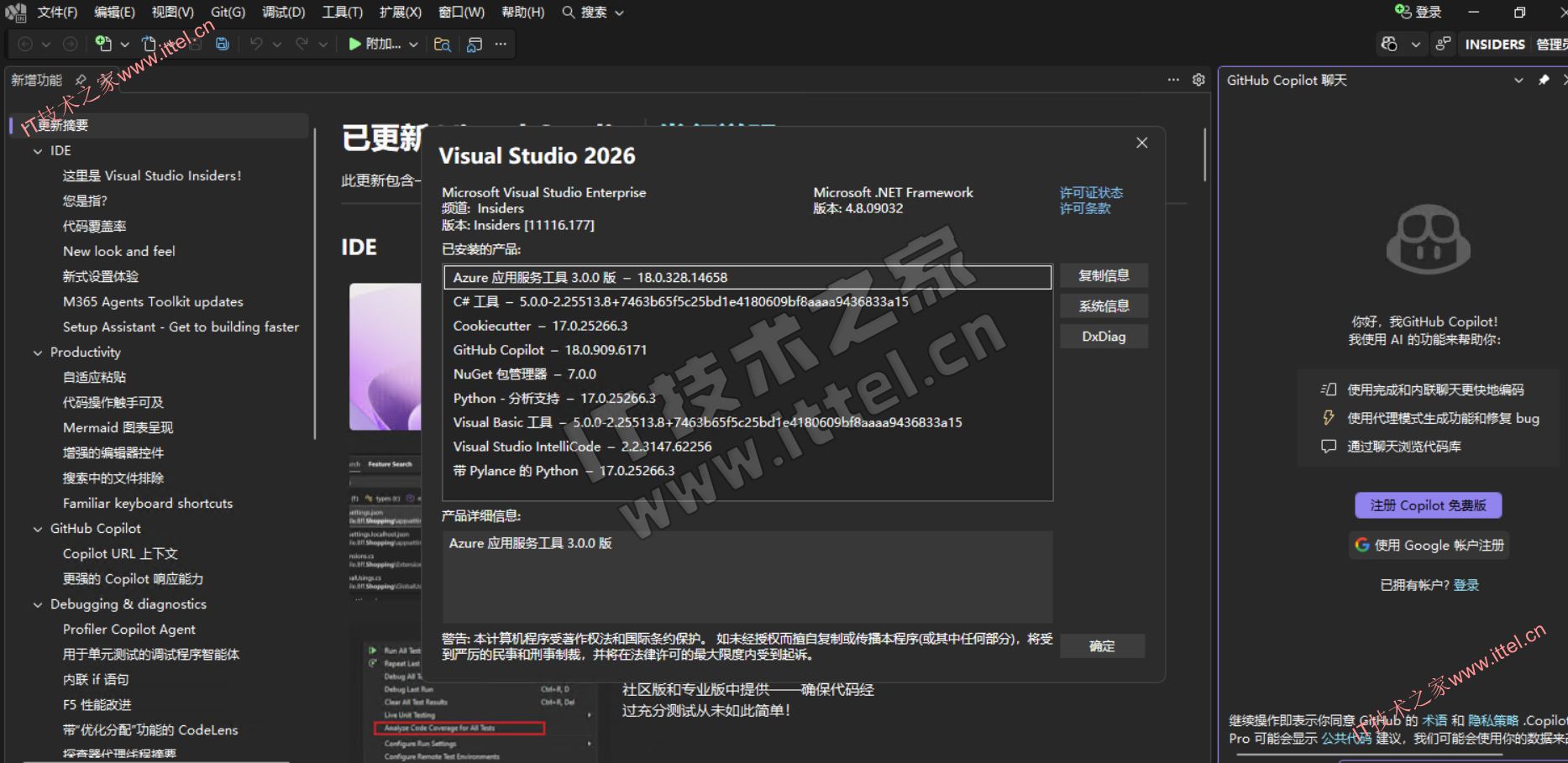Click the new project icon in toolbar
Screen dimensions: 1568x763
pos(103,44)
